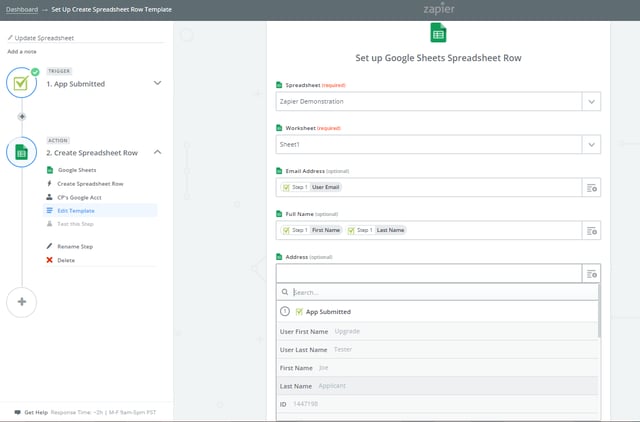Click Delete step option

pos(66,260)
